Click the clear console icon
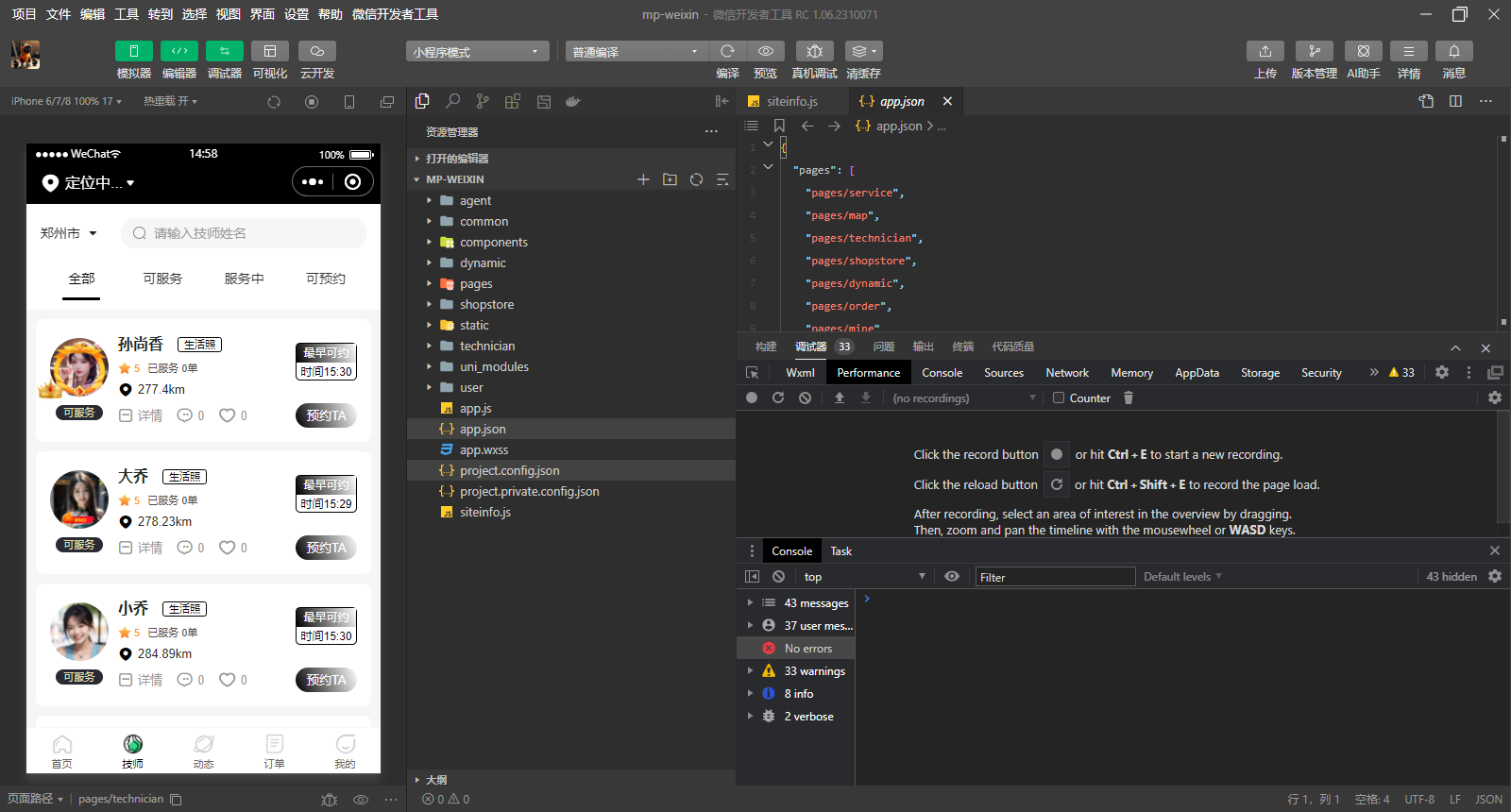1511x812 pixels. (778, 577)
